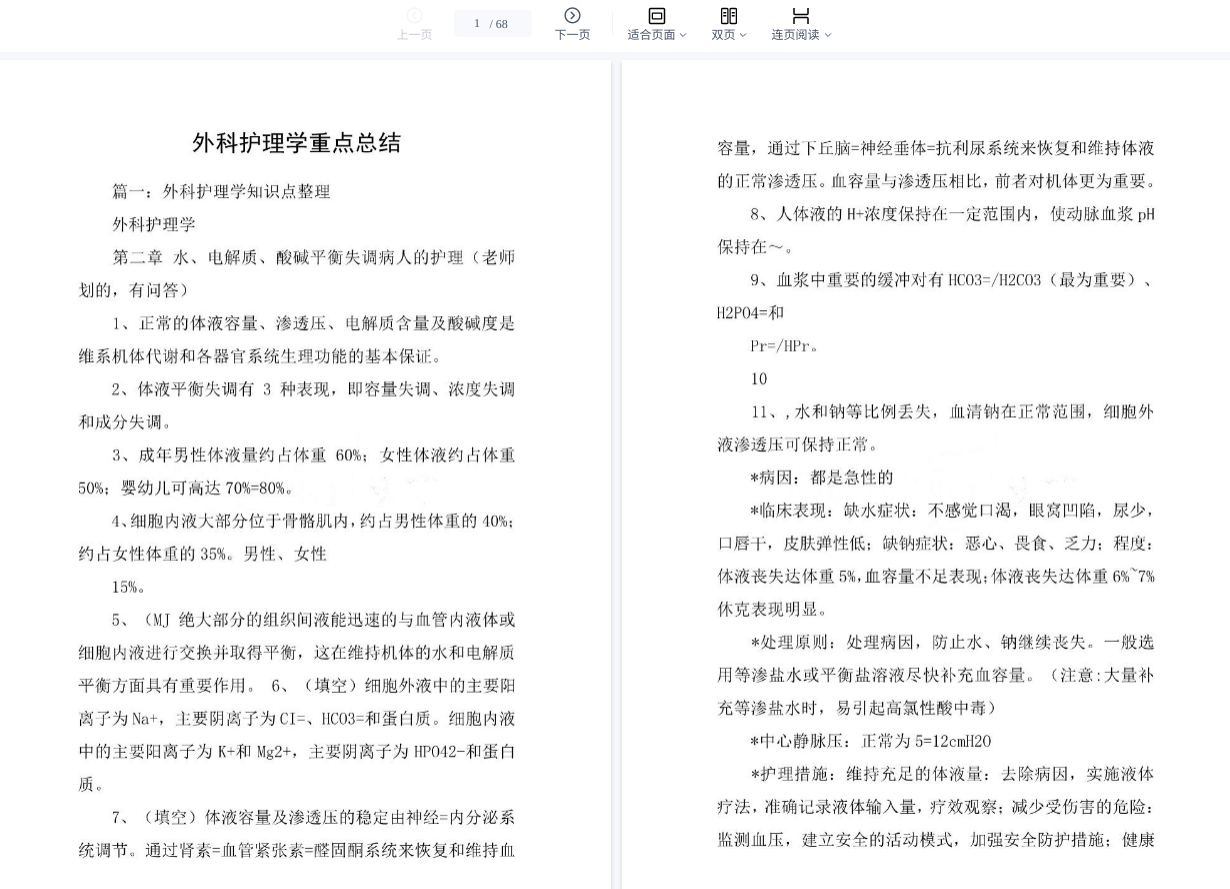Click the fit-page (适合页面) icon
Image resolution: width=1230 pixels, height=889 pixels.
(x=656, y=15)
